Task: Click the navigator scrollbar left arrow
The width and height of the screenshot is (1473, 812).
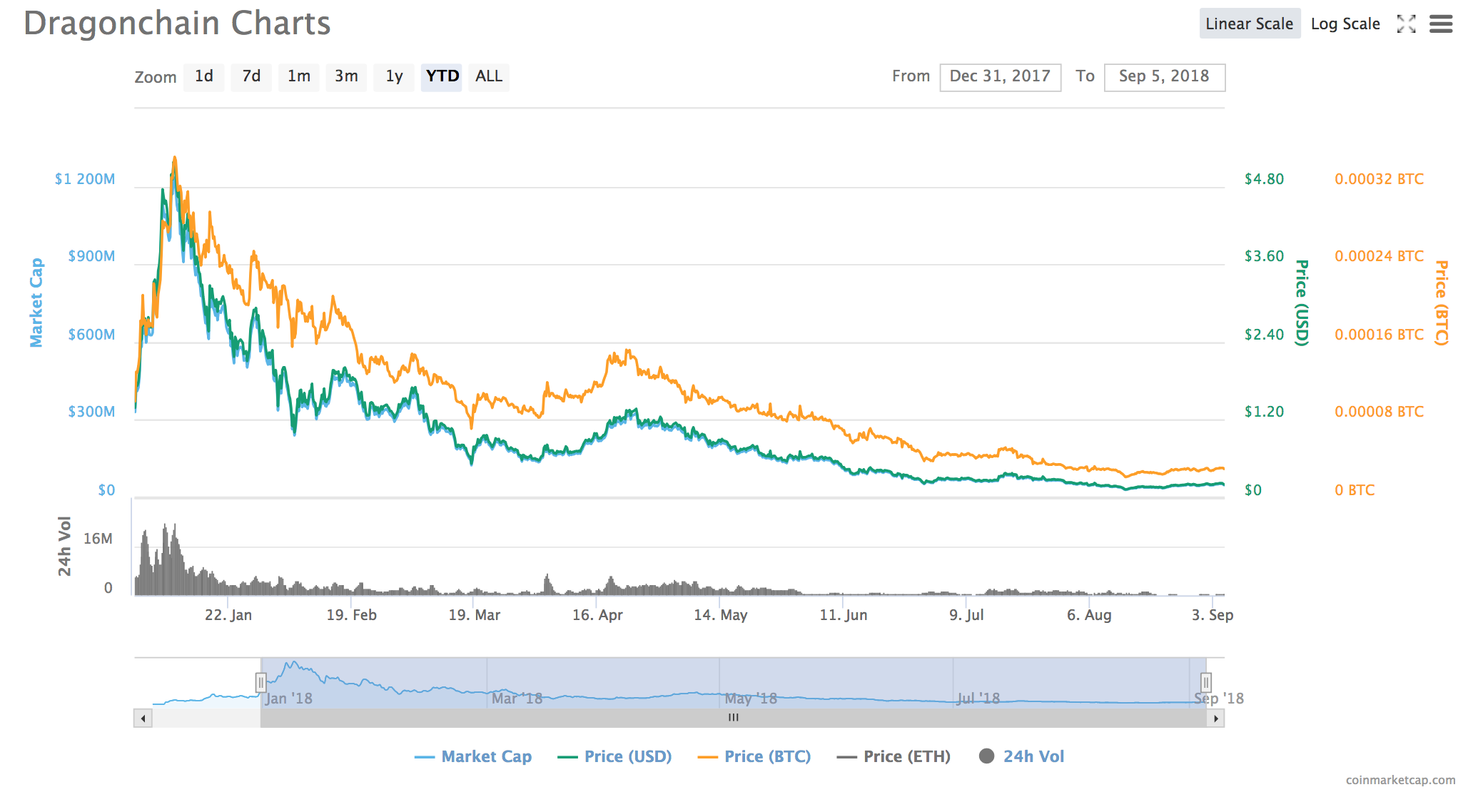Action: [143, 719]
